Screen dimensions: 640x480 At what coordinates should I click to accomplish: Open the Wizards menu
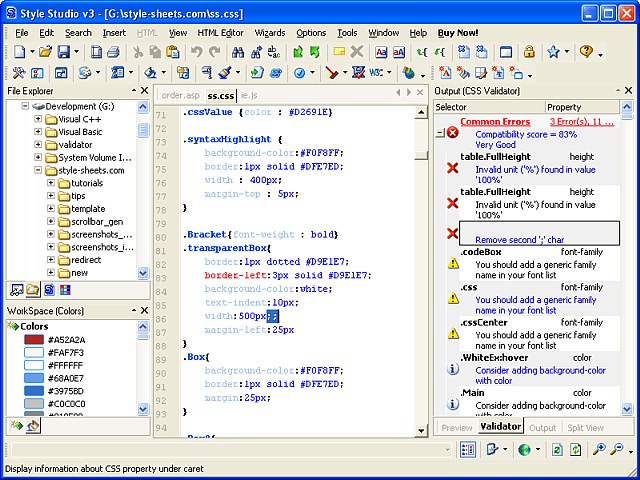tap(270, 33)
